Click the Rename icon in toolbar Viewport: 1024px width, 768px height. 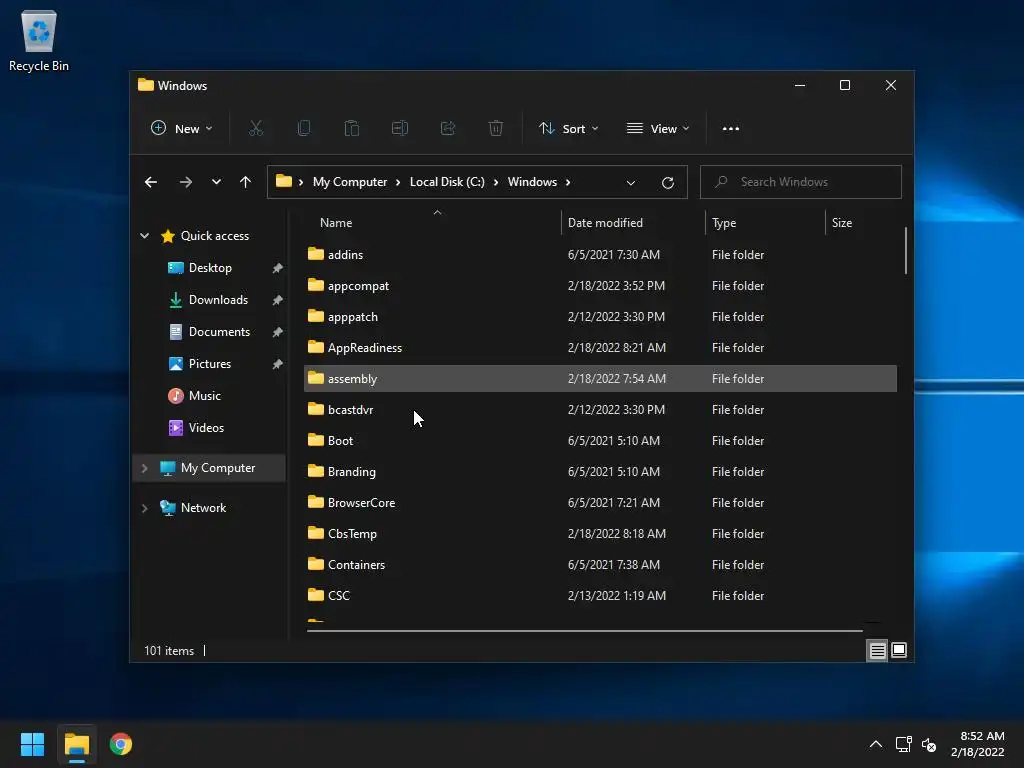click(x=400, y=129)
